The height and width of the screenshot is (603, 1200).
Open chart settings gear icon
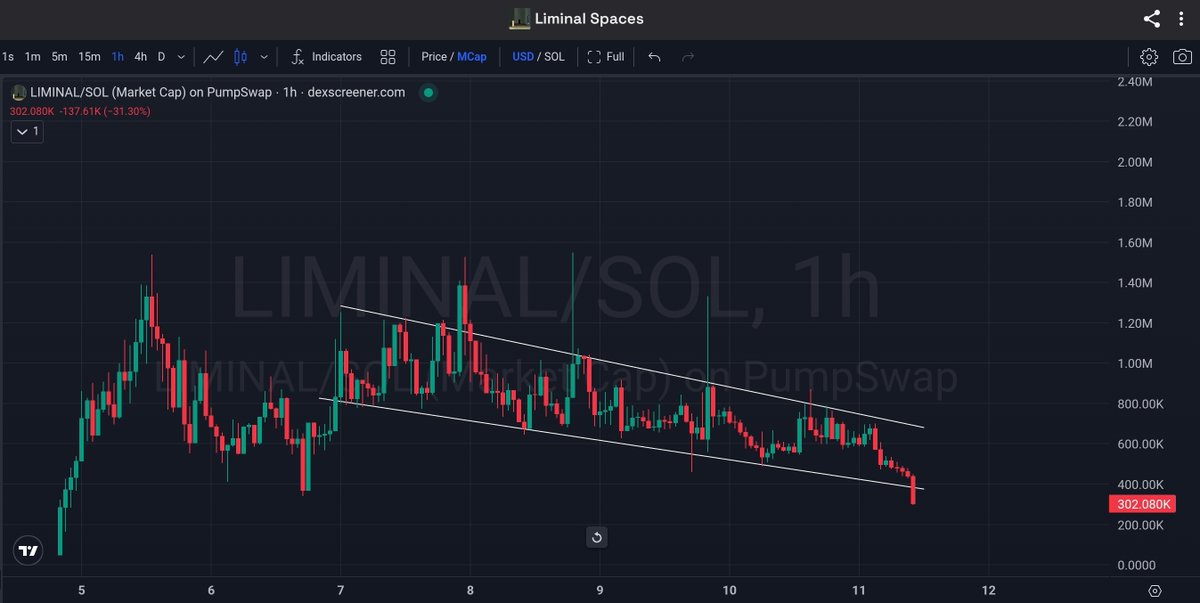(1149, 57)
